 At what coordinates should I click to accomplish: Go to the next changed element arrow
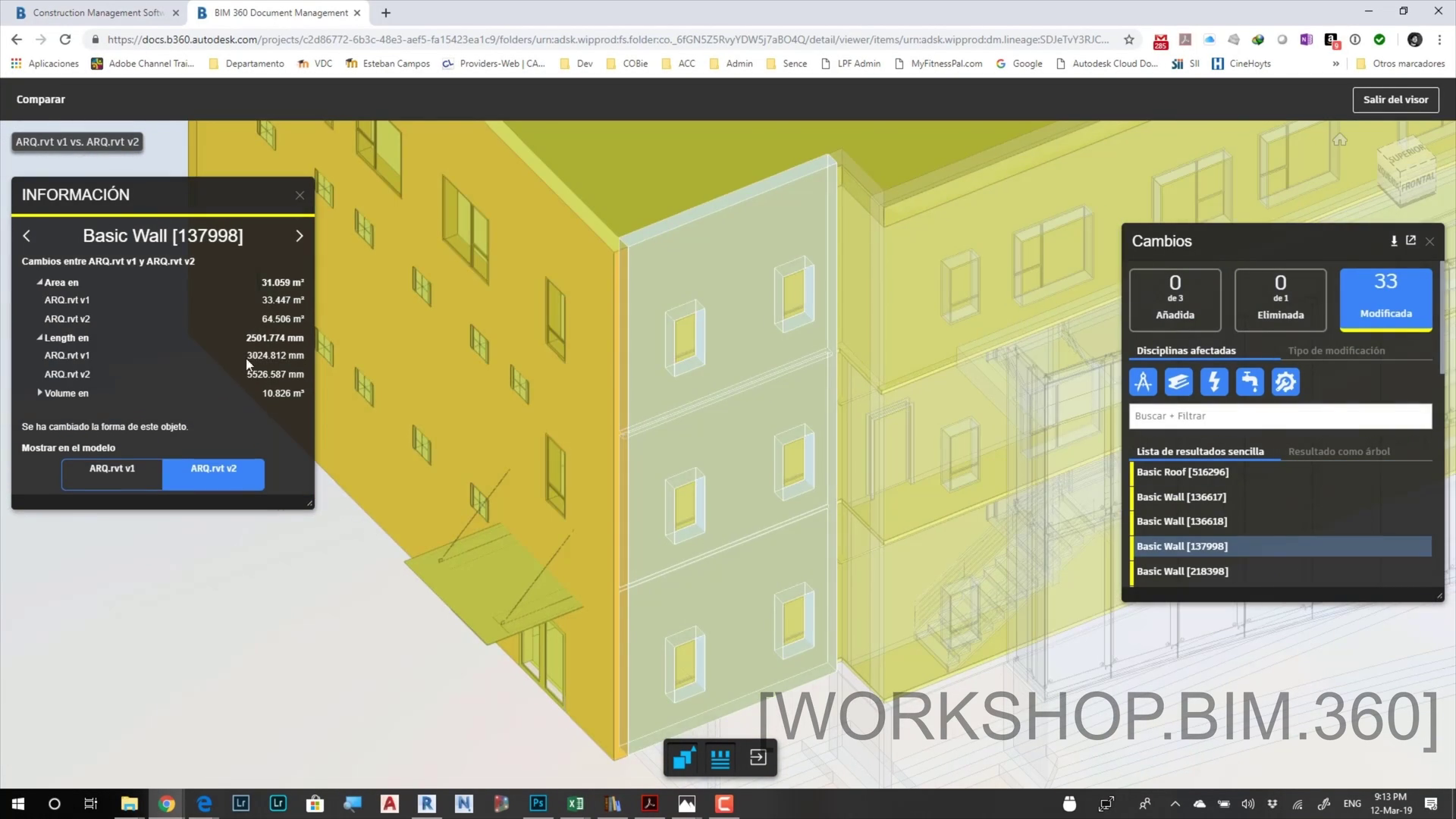click(x=299, y=236)
